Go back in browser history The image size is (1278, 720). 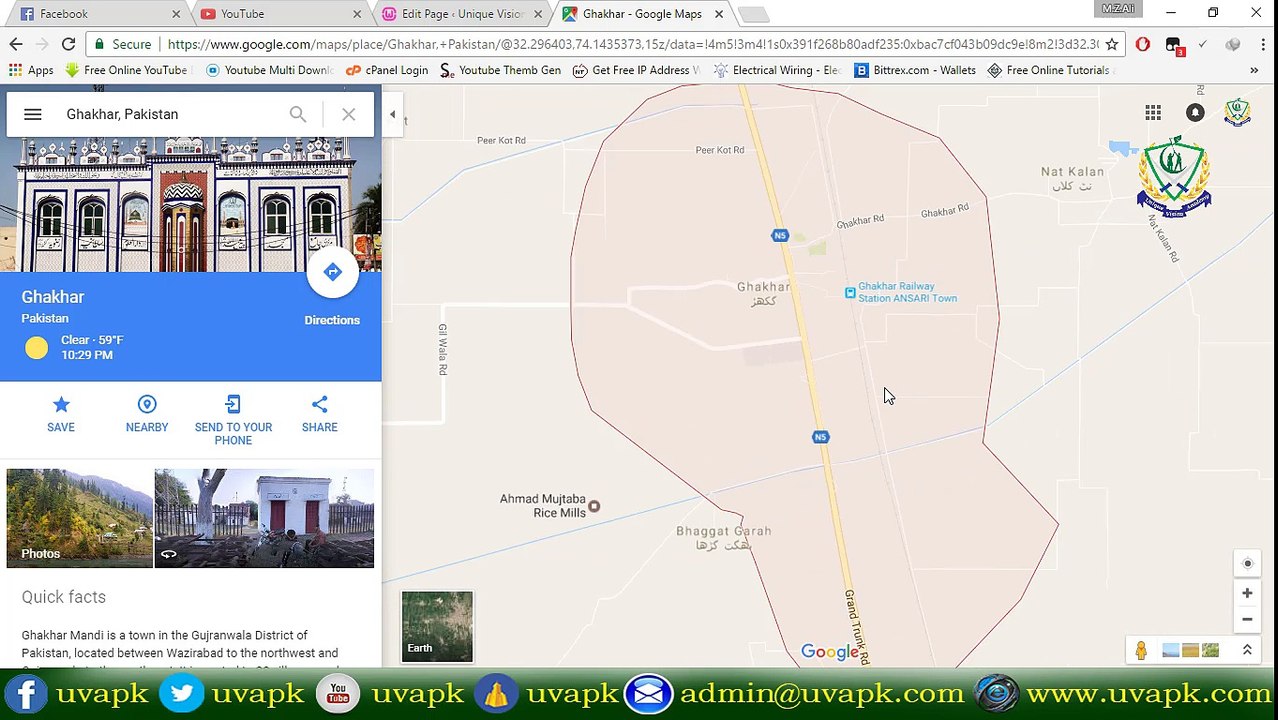pos(16,44)
